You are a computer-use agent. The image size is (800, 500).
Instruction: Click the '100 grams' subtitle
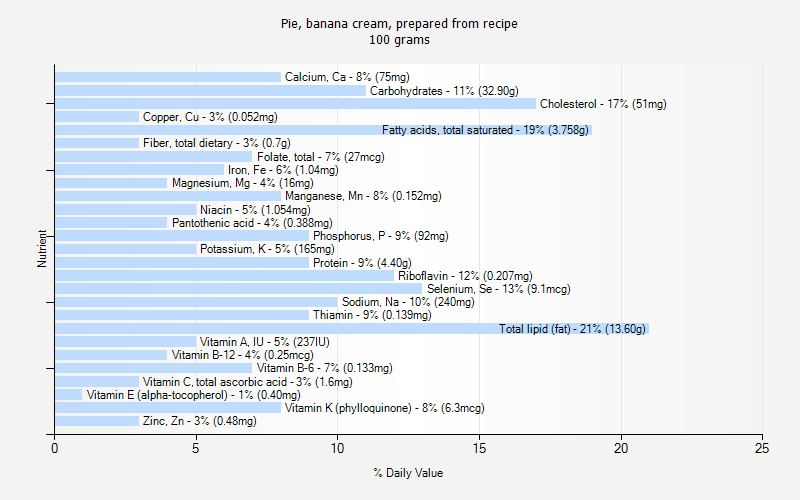(399, 40)
